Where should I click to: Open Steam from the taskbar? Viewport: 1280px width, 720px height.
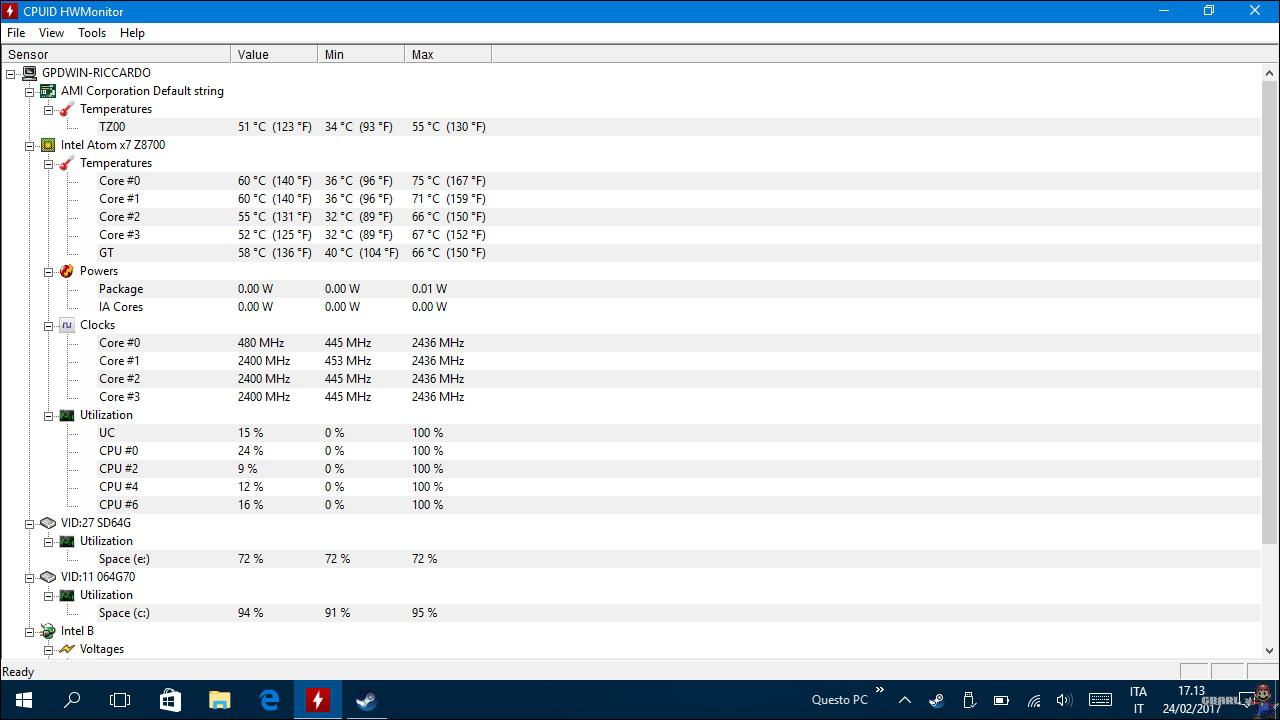tap(366, 700)
